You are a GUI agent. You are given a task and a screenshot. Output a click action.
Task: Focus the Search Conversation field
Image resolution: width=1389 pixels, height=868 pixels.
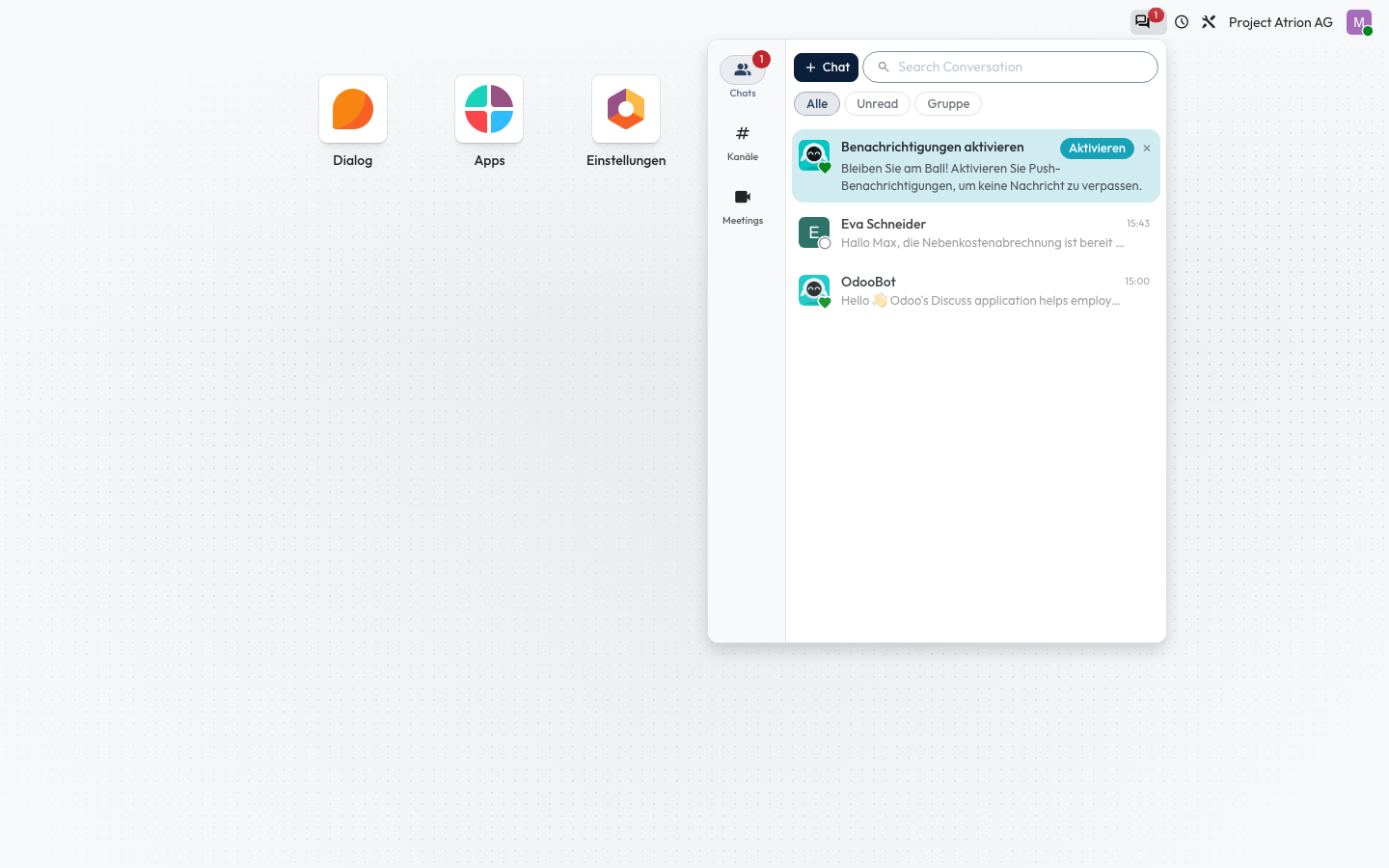click(x=1010, y=68)
